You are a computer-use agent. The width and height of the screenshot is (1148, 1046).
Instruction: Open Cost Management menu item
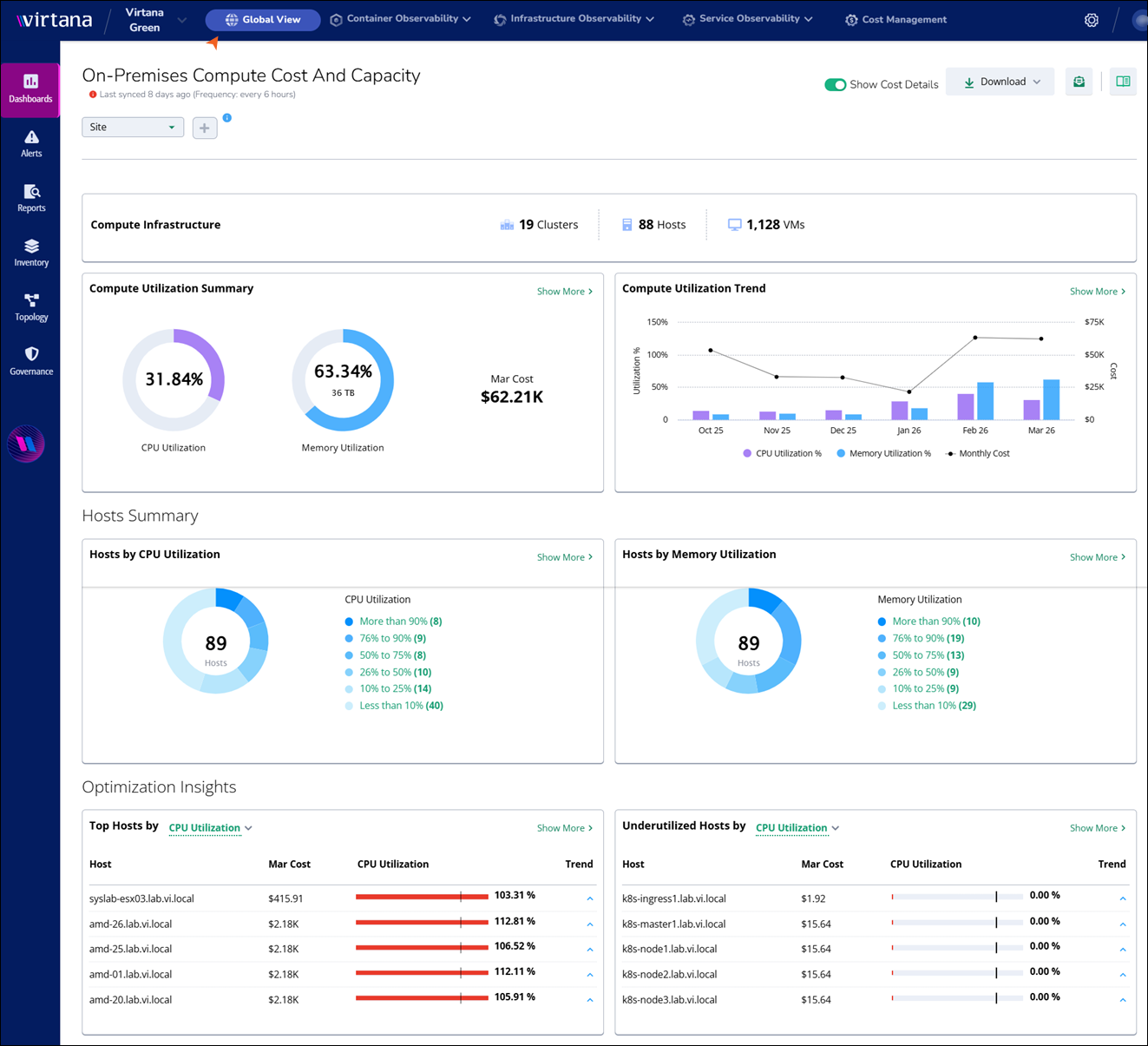[x=895, y=20]
